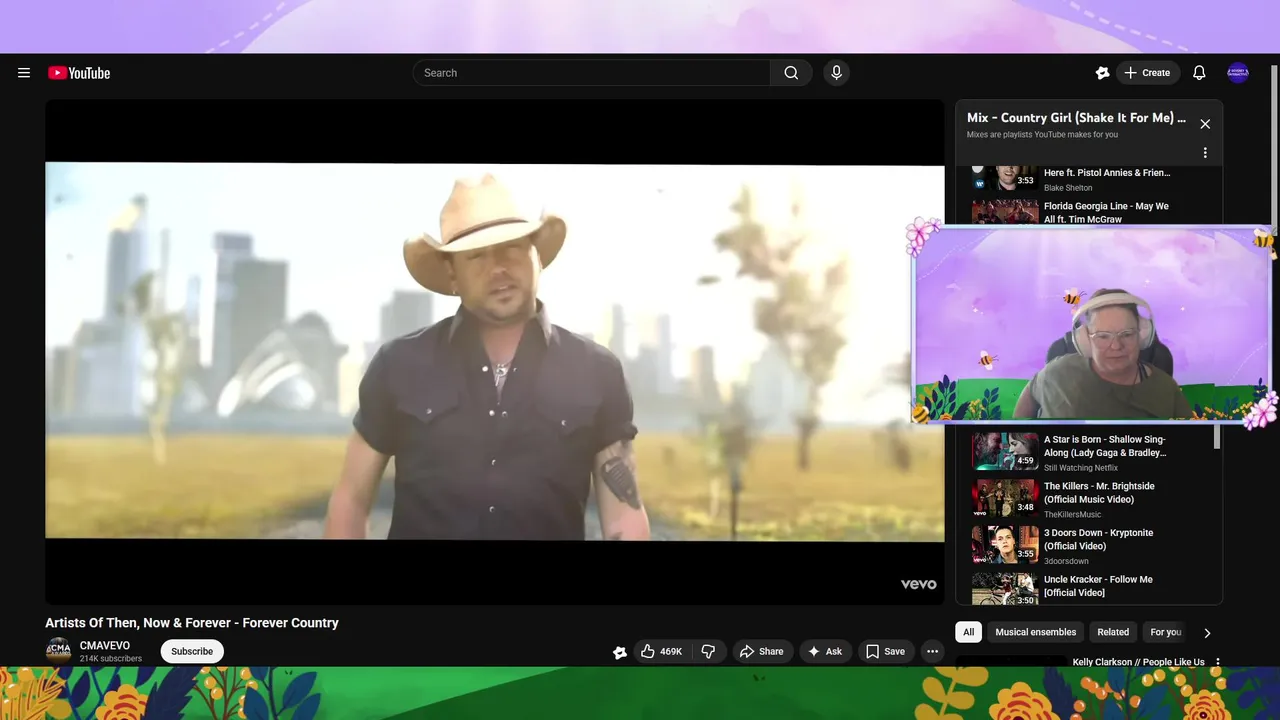Open Mix playlist three-dot options

1205,153
